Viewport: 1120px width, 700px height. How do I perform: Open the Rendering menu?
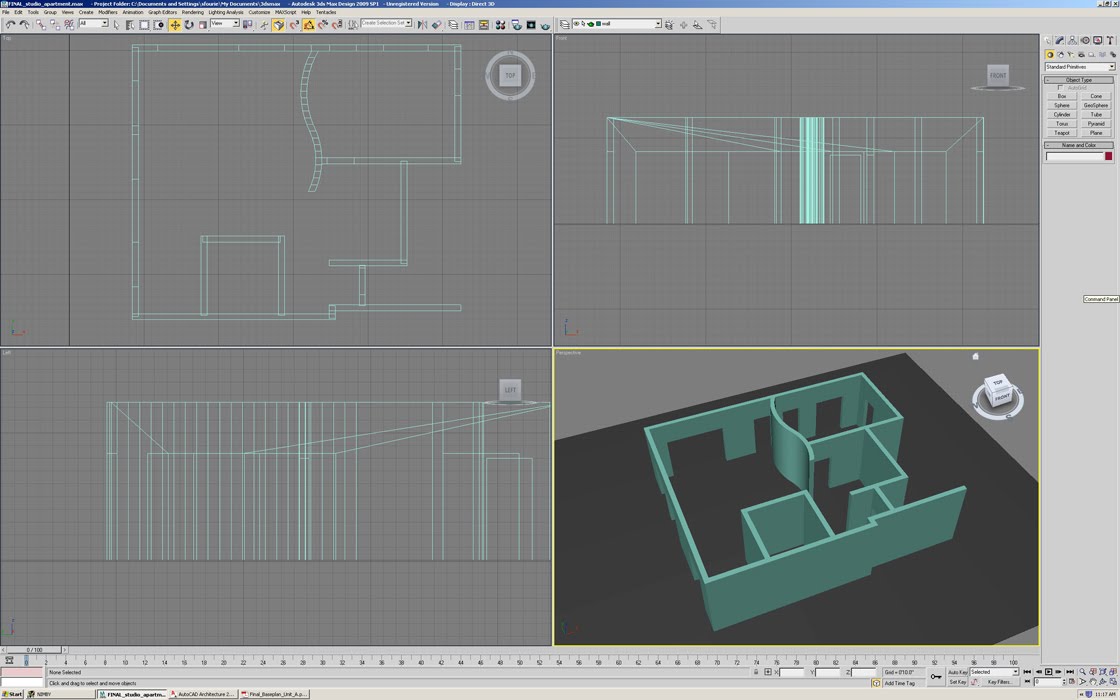pyautogui.click(x=193, y=12)
